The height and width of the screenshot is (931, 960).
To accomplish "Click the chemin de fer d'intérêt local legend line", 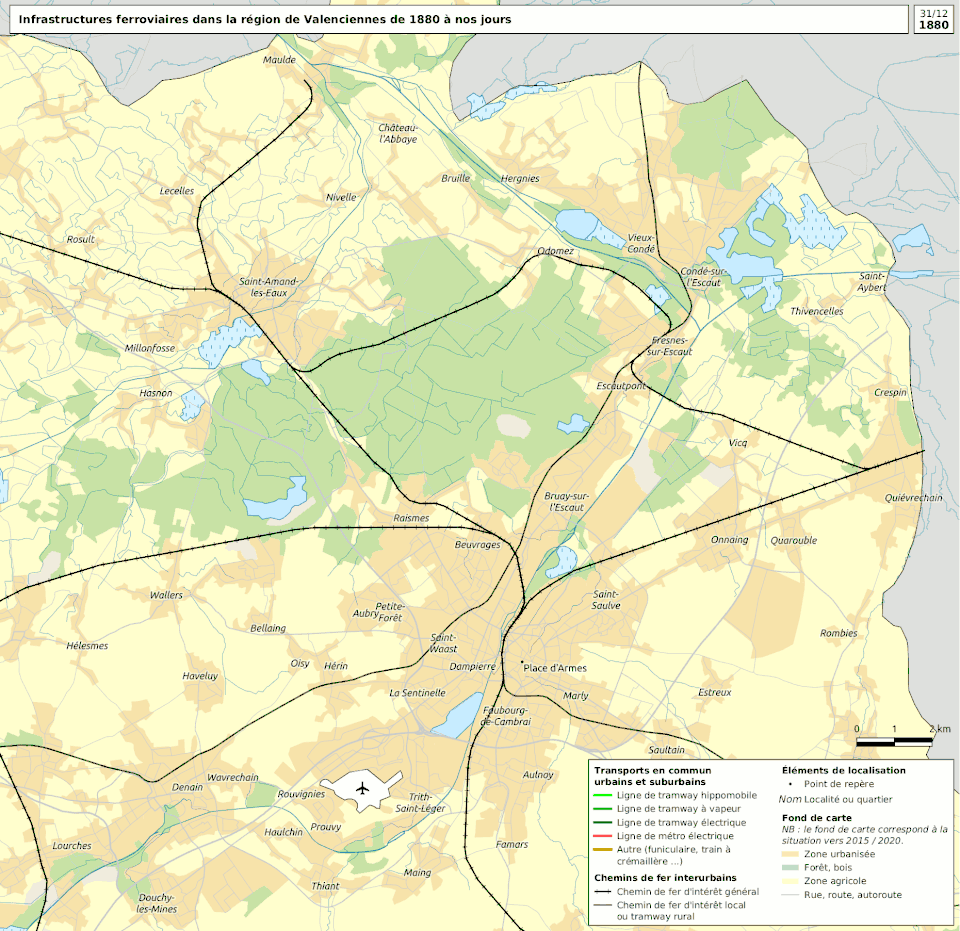I will point(603,905).
